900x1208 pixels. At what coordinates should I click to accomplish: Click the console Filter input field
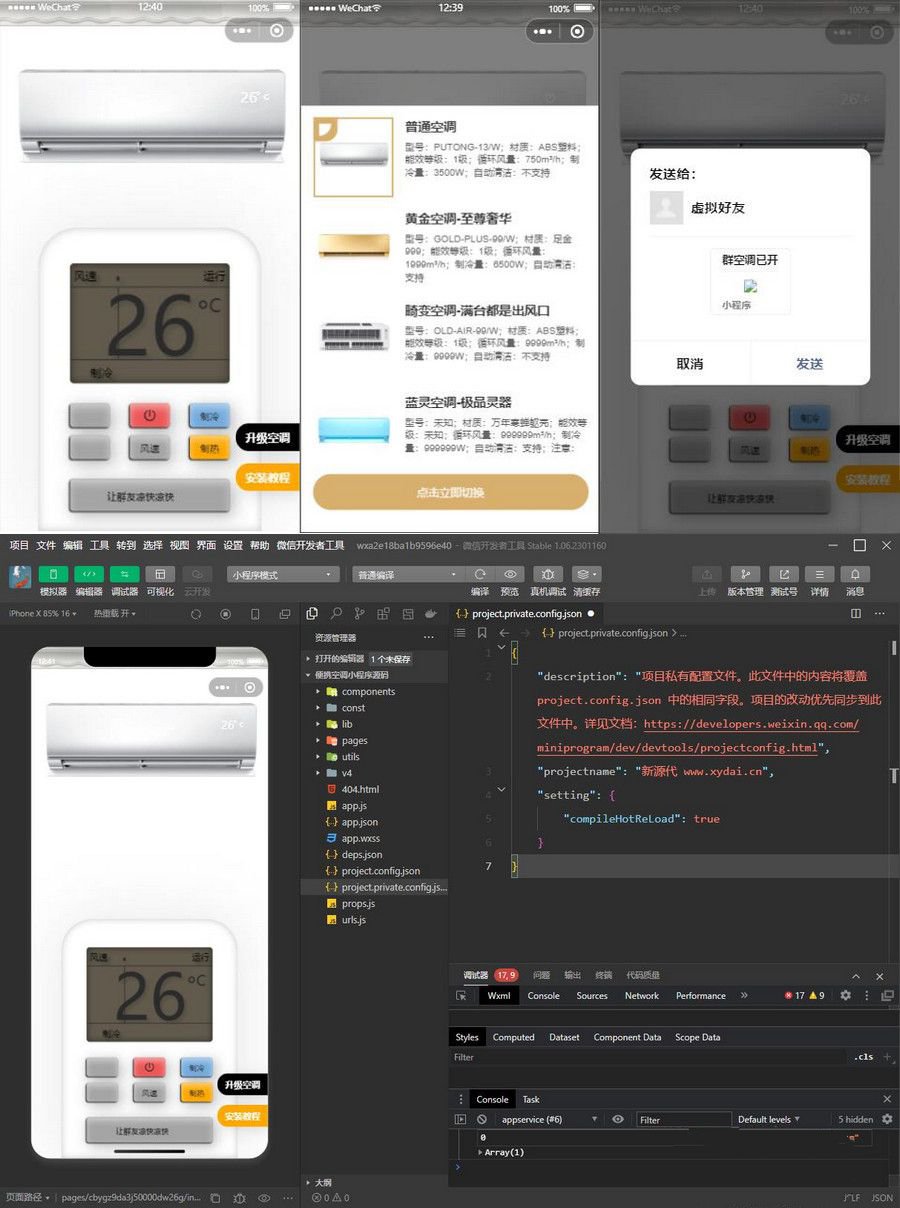[x=683, y=1120]
